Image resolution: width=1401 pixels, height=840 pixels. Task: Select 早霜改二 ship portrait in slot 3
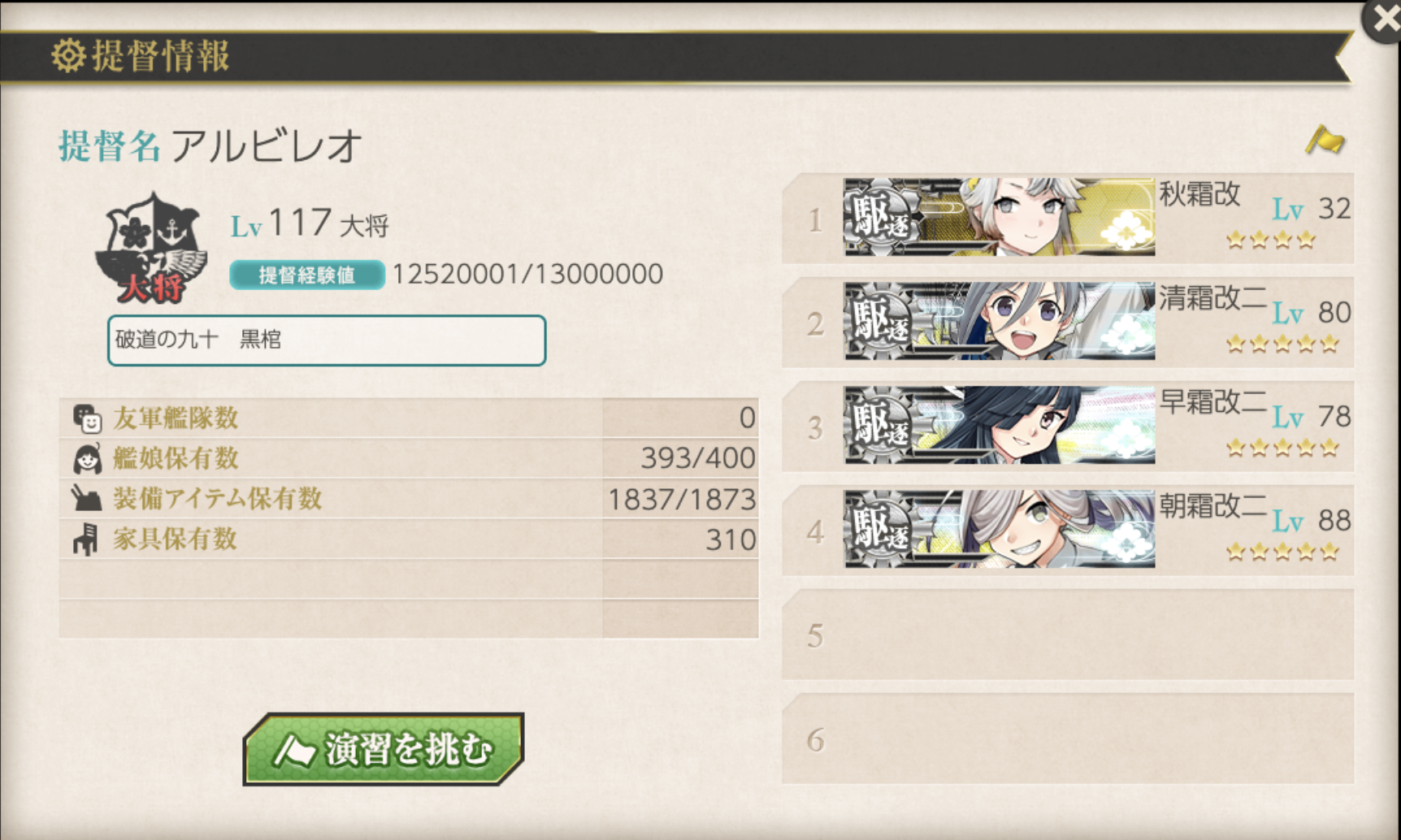tap(999, 425)
